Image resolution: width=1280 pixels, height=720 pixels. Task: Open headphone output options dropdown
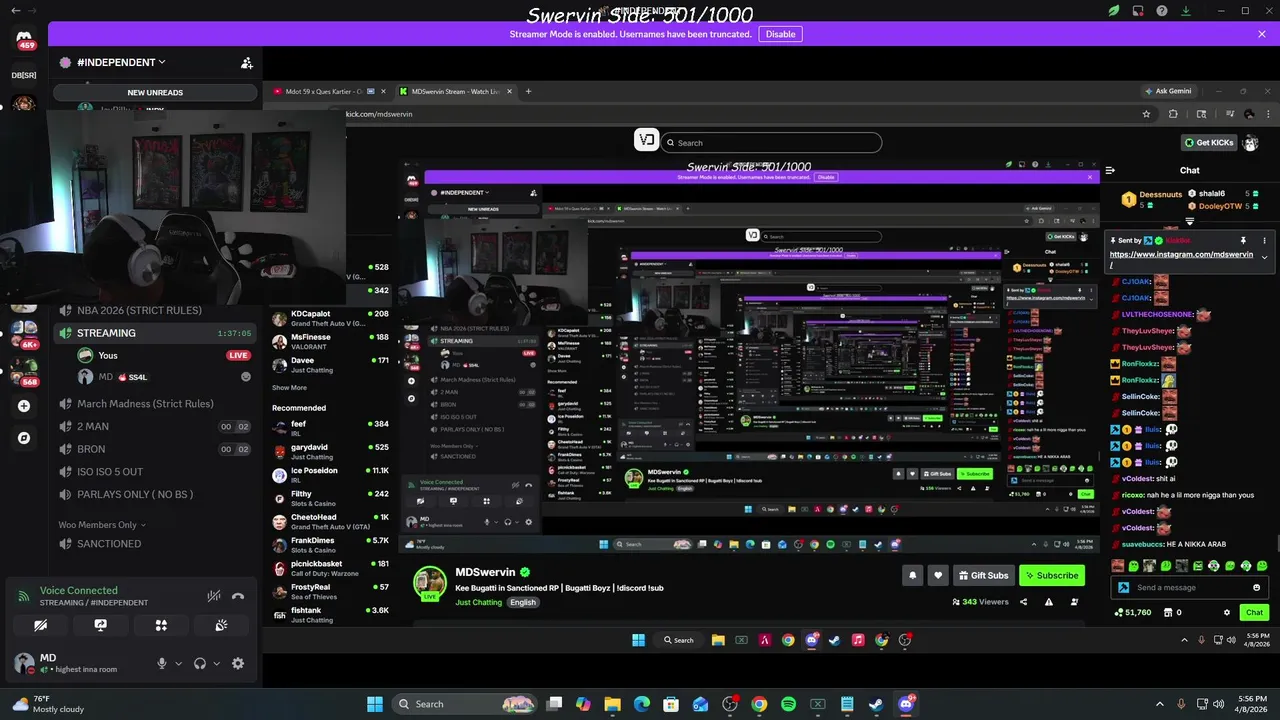[216, 663]
